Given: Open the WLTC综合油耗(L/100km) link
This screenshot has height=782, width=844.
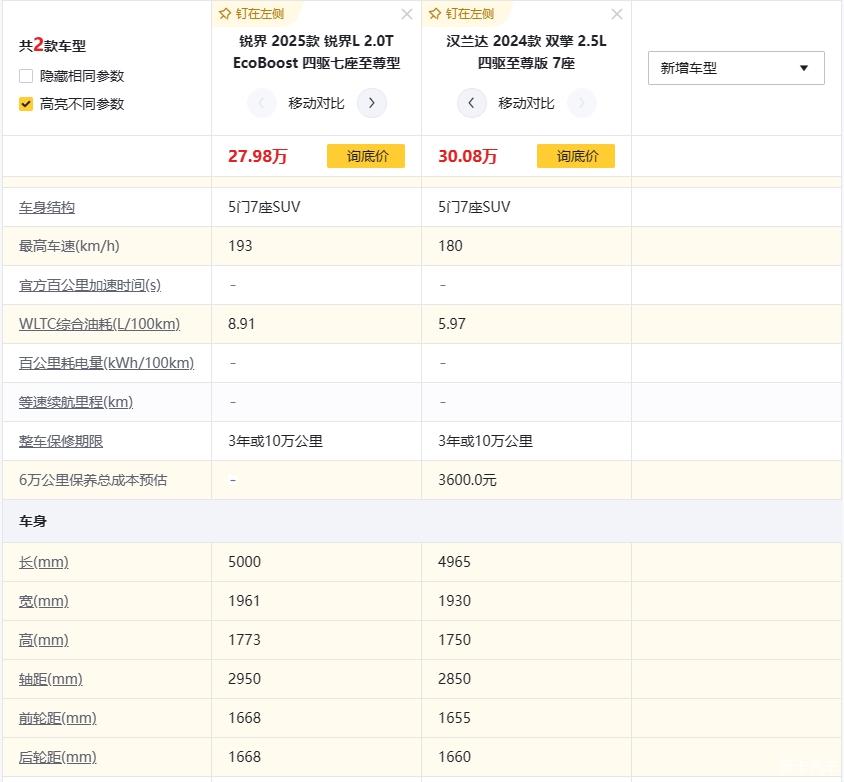Looking at the screenshot, I should 100,324.
